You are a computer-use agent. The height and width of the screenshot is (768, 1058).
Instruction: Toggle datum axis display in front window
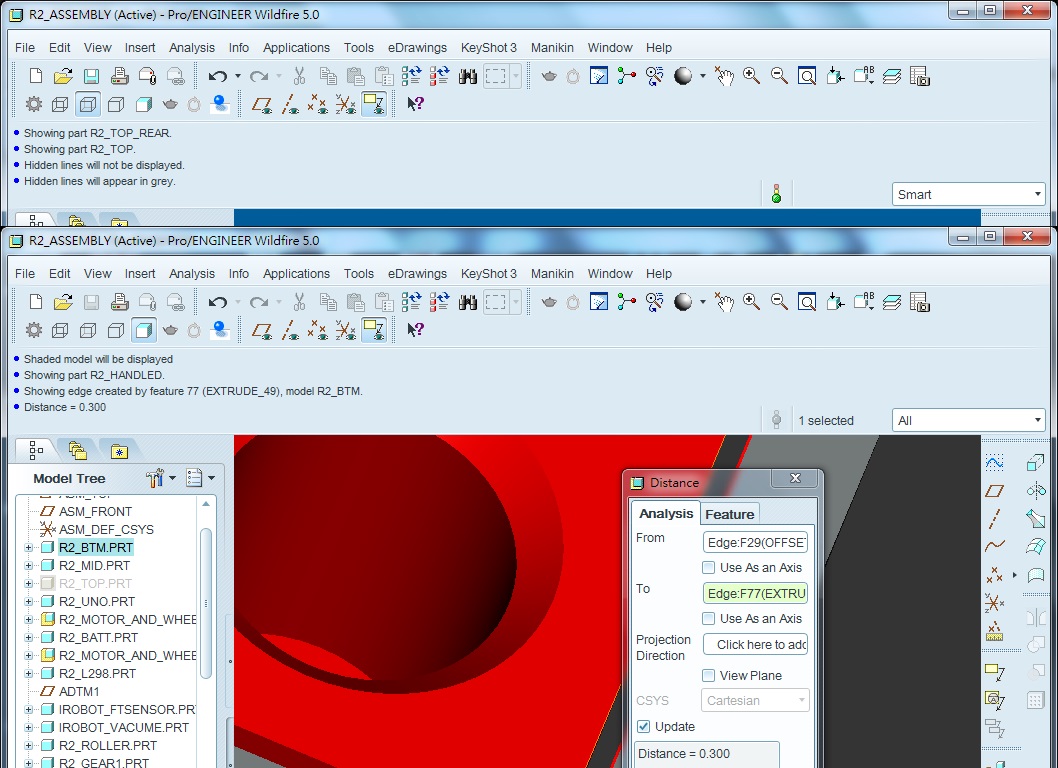(290, 330)
